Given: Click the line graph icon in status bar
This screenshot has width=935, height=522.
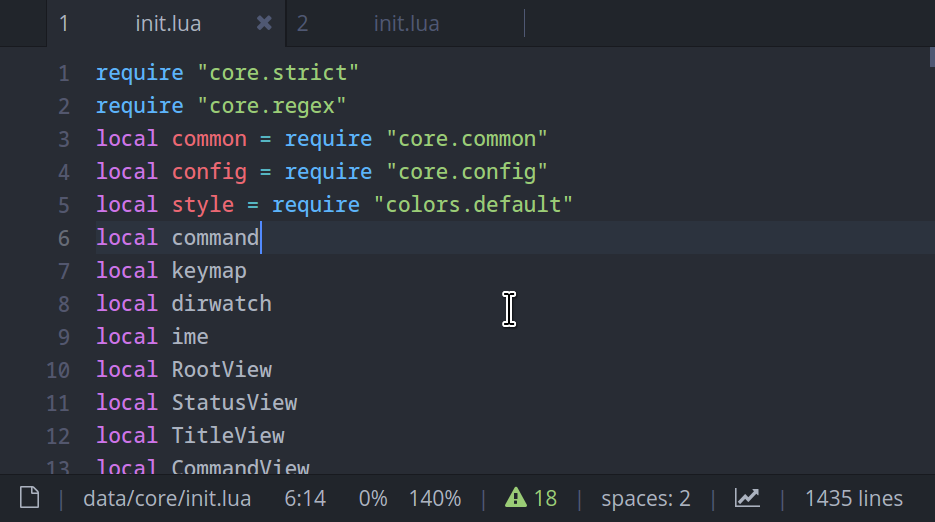Looking at the screenshot, I should click(x=747, y=498).
